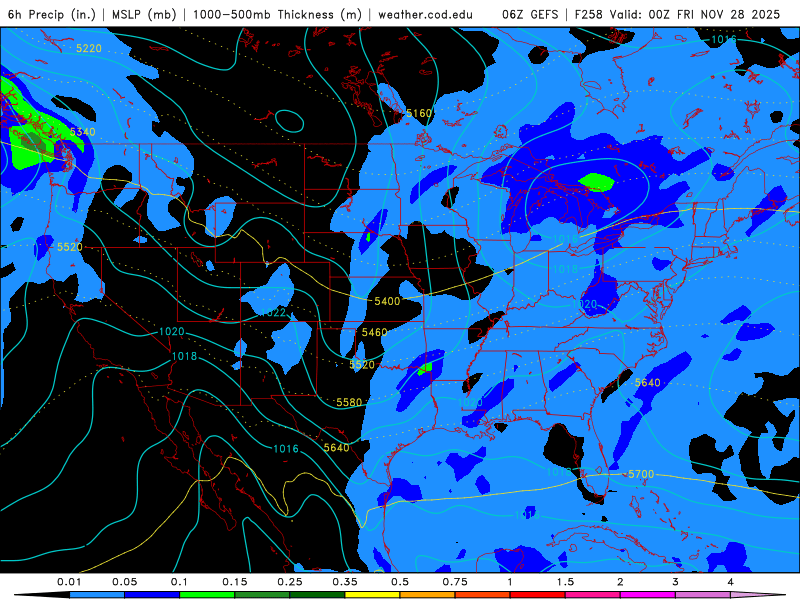Click the dark blue 0.05 legend swatch
800x600 pixels.
[152, 595]
